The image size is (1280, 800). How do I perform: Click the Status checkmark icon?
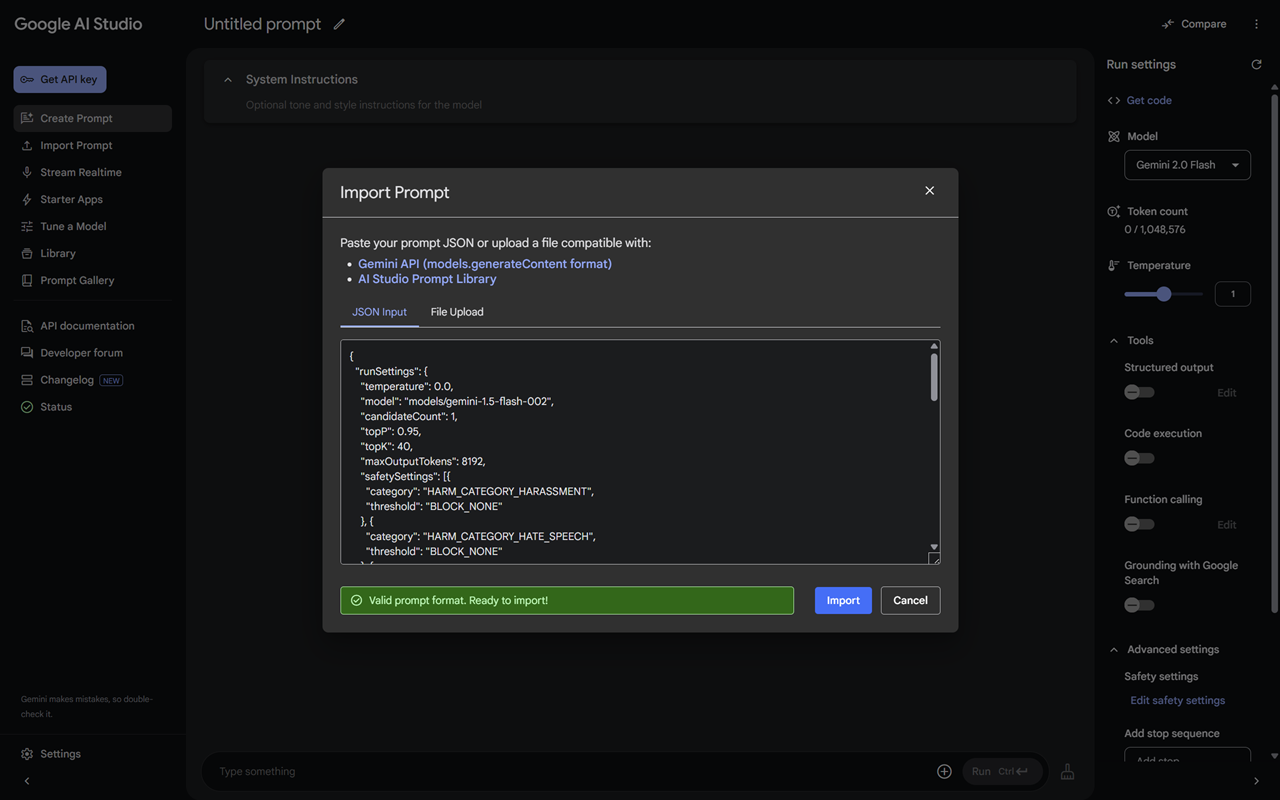27,407
